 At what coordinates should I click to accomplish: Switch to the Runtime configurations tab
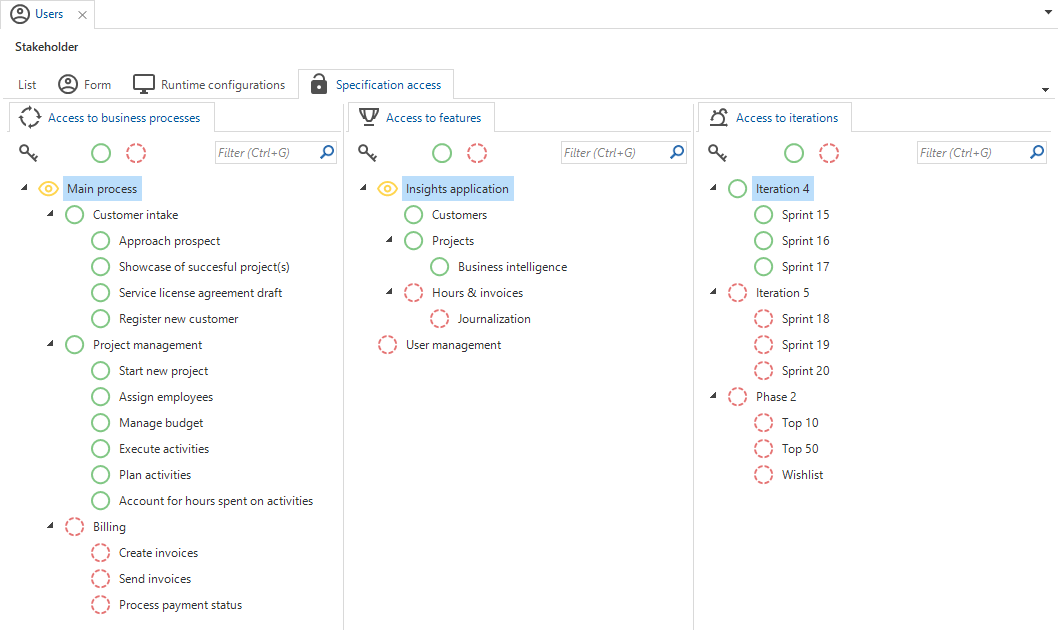(x=222, y=85)
